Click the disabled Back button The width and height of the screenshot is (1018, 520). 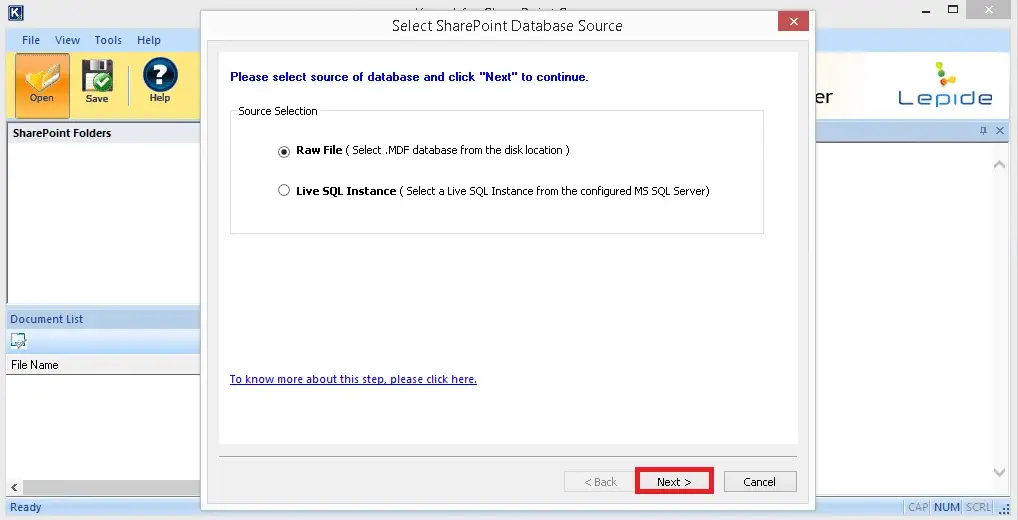pyautogui.click(x=601, y=482)
